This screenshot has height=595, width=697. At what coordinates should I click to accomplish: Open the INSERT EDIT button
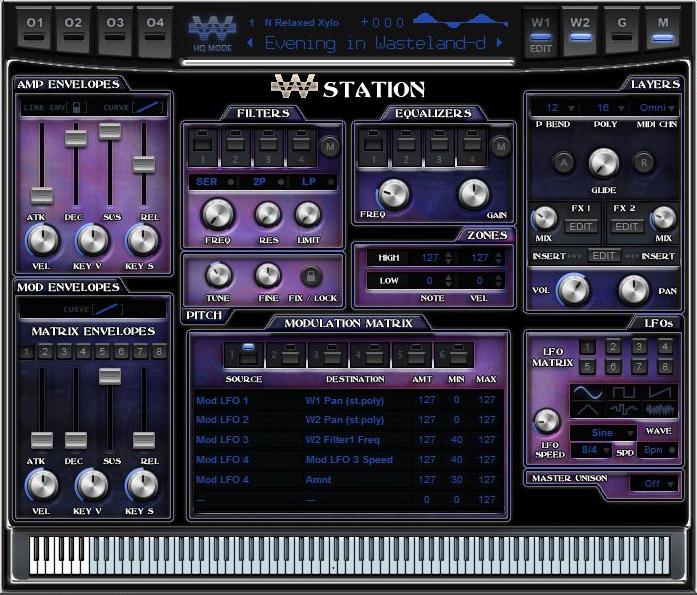[x=603, y=256]
